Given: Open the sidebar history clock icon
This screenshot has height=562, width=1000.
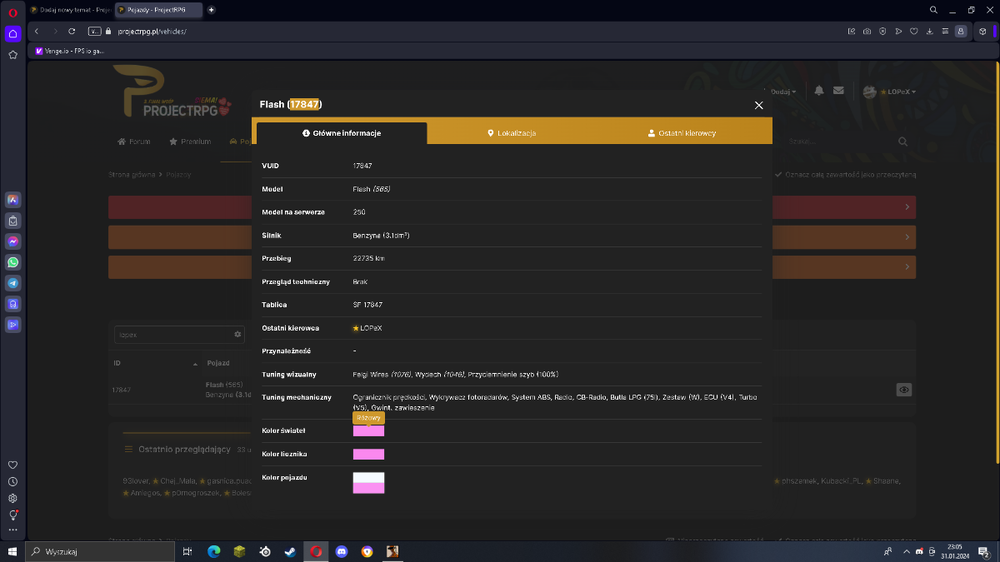Looking at the screenshot, I should pyautogui.click(x=13, y=482).
